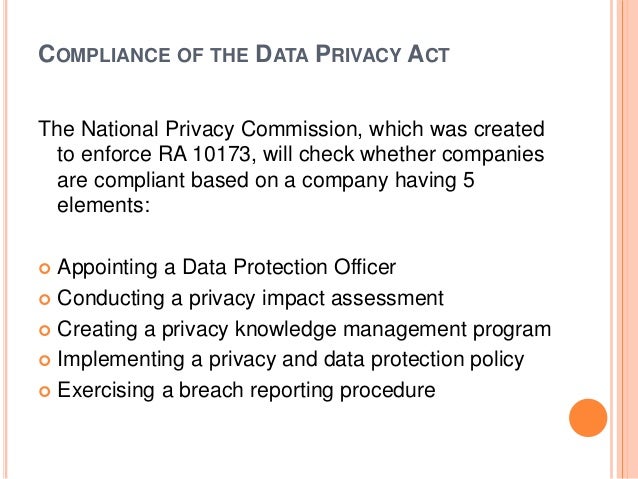Click the bullet before Exercising a breach reporting
Viewport: 638px width, 479px height.
(x=44, y=392)
